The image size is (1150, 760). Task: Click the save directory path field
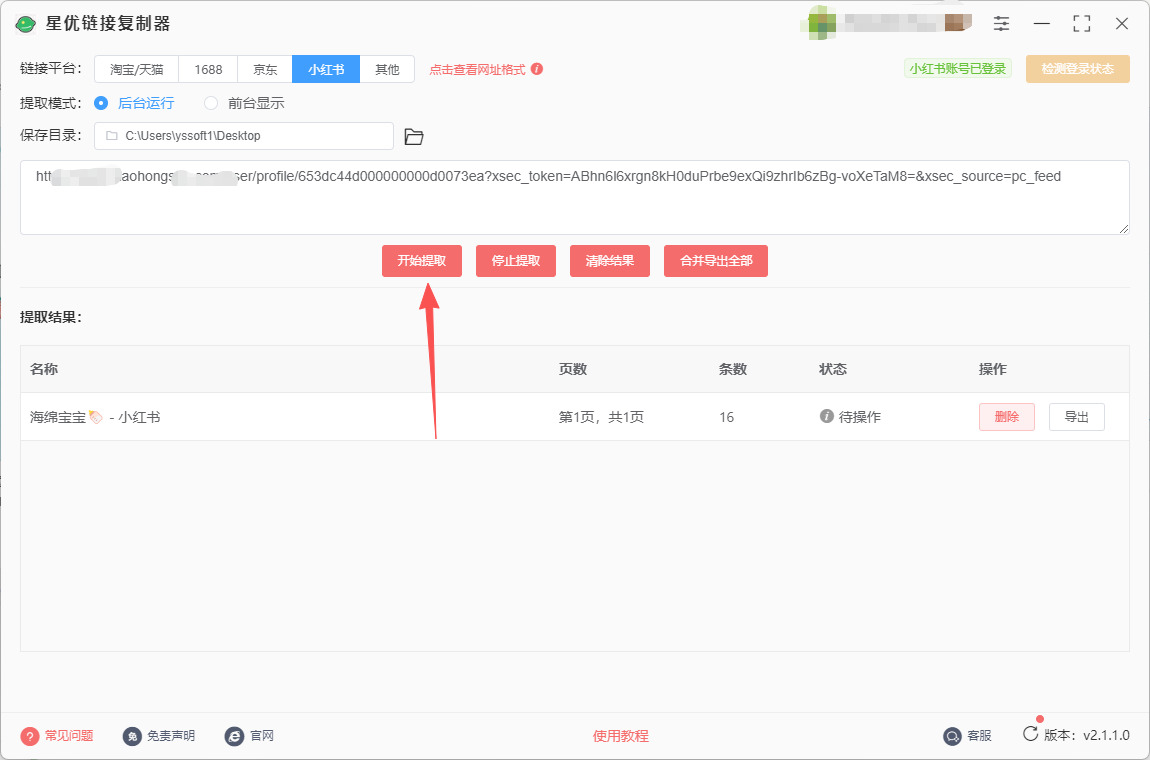tap(243, 136)
